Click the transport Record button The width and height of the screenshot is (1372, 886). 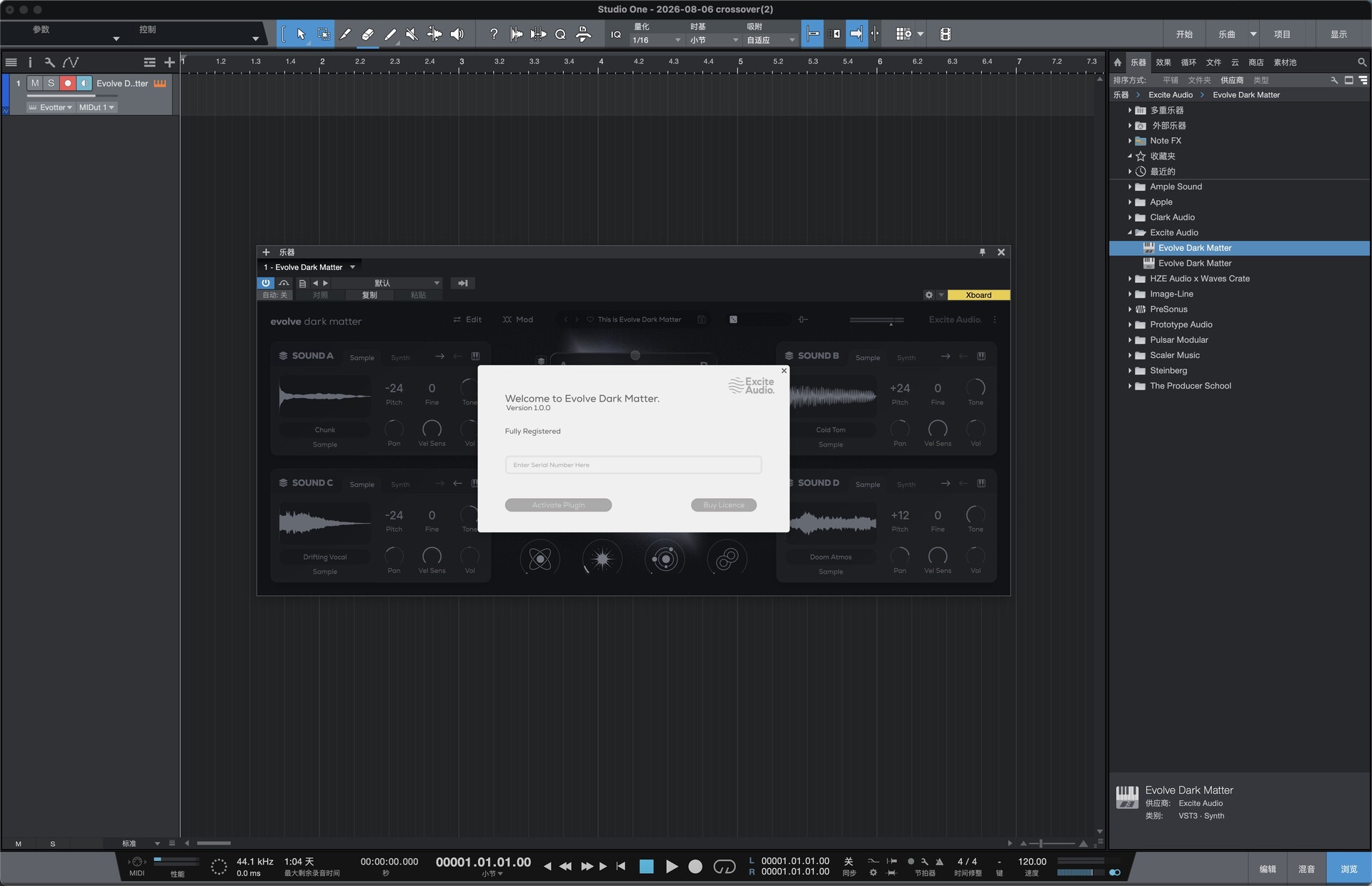[x=695, y=867]
